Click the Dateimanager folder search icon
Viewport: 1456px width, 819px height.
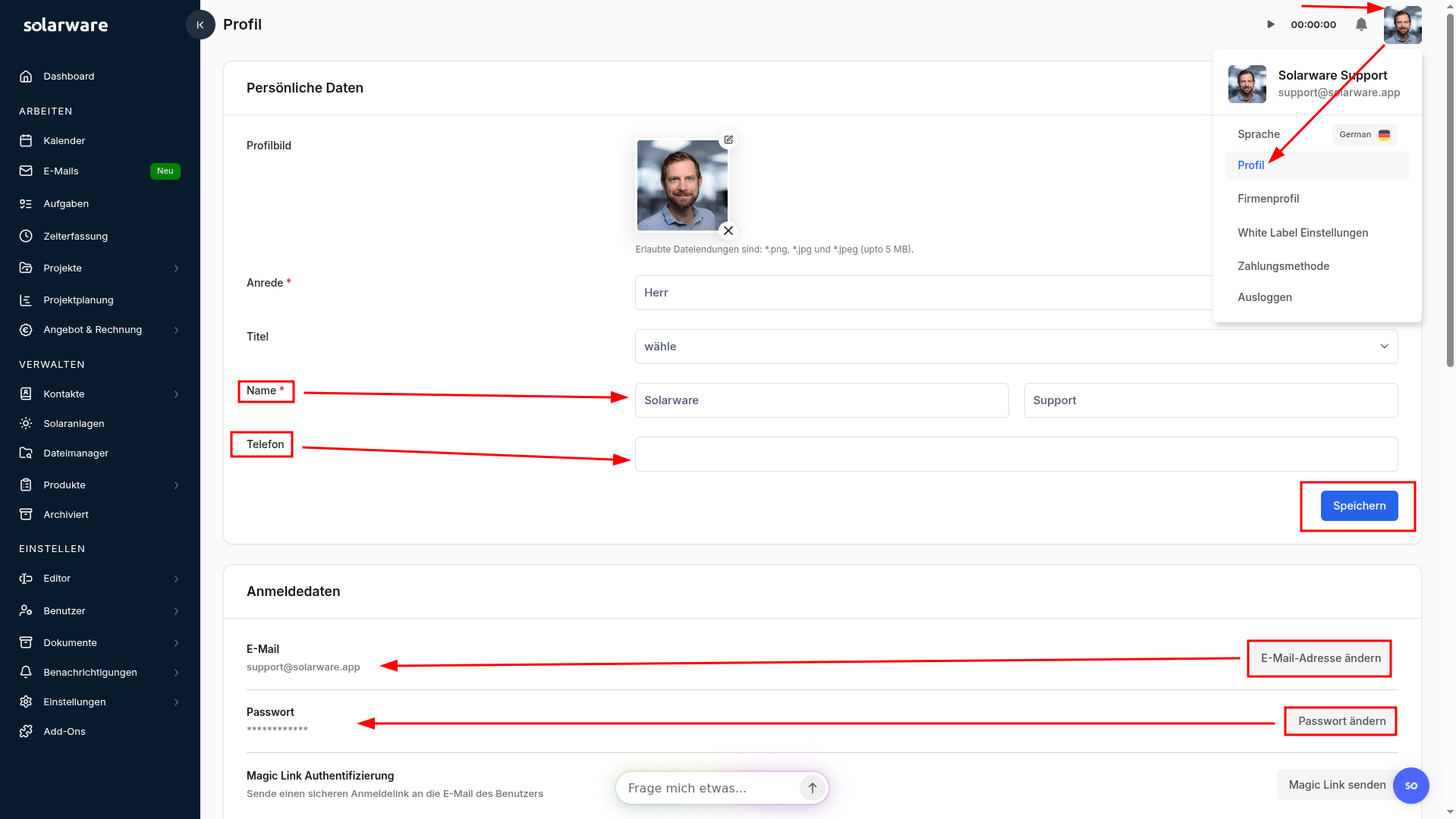pyautogui.click(x=26, y=453)
